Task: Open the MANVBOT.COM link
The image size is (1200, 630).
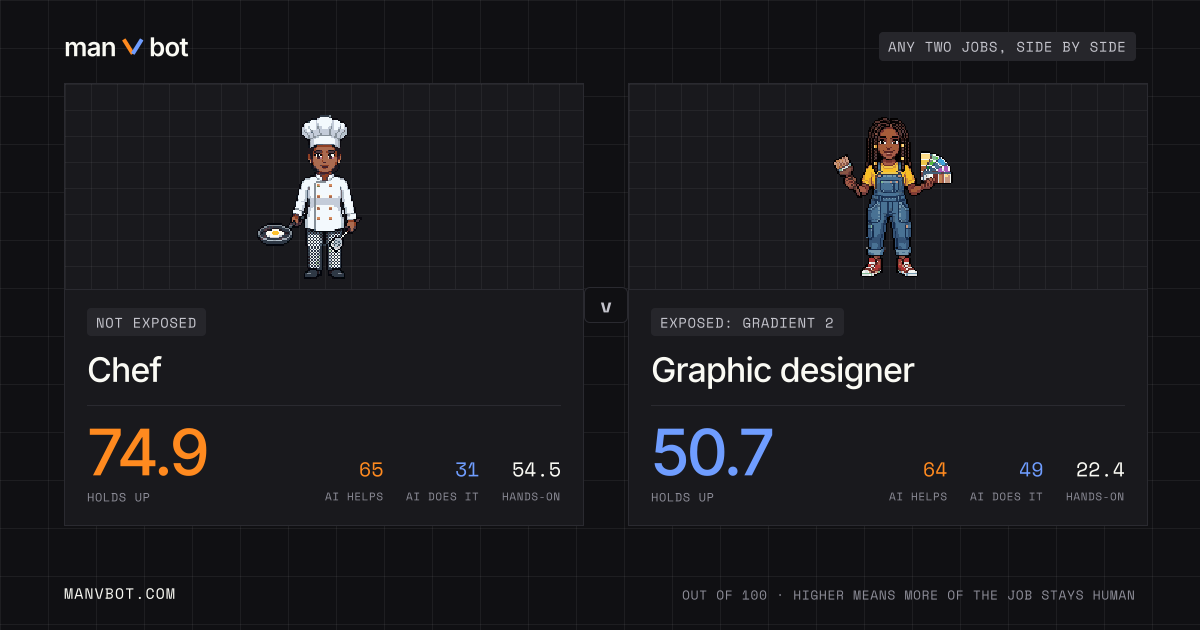Action: [120, 594]
